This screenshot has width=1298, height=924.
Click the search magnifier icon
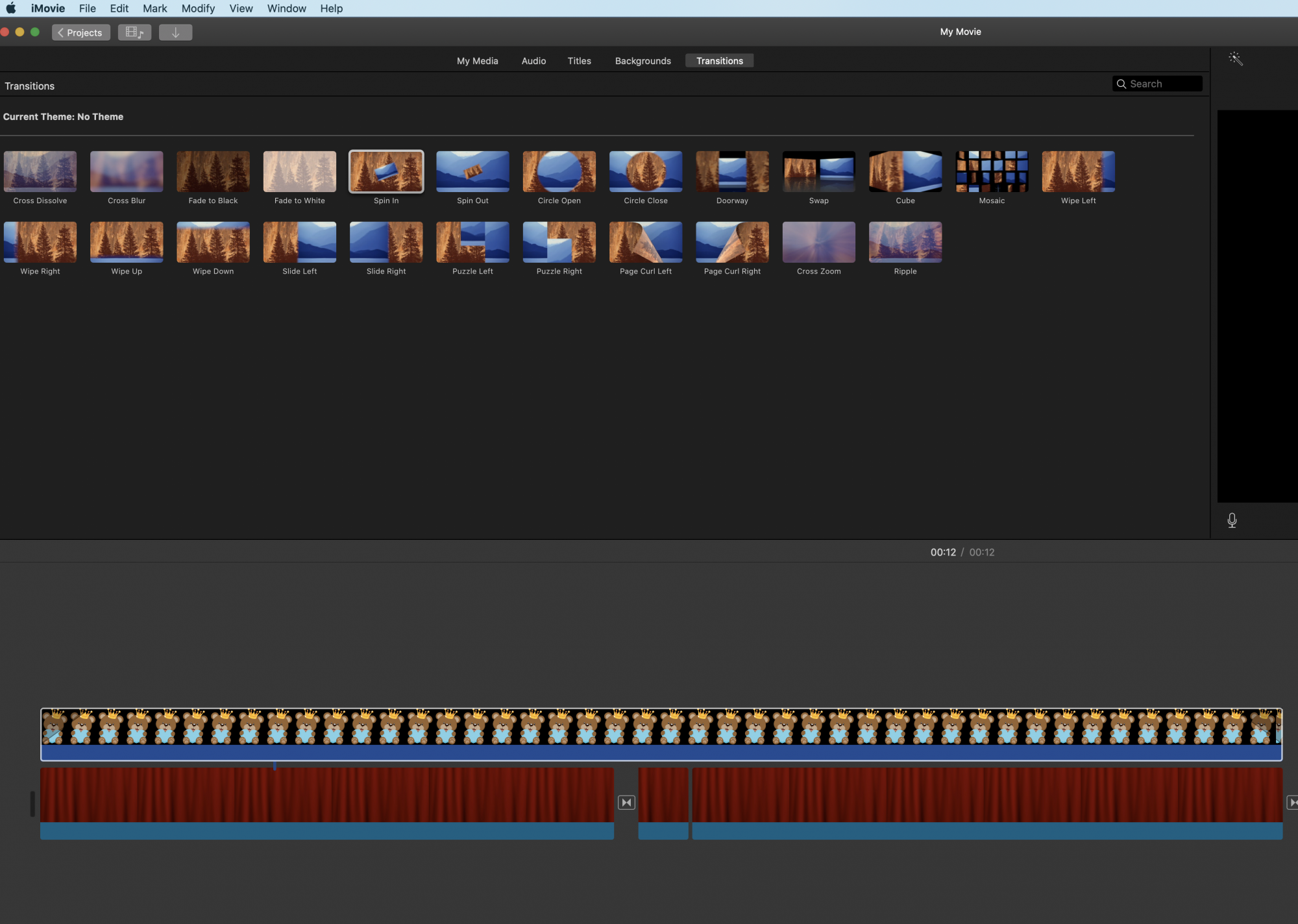click(1121, 84)
